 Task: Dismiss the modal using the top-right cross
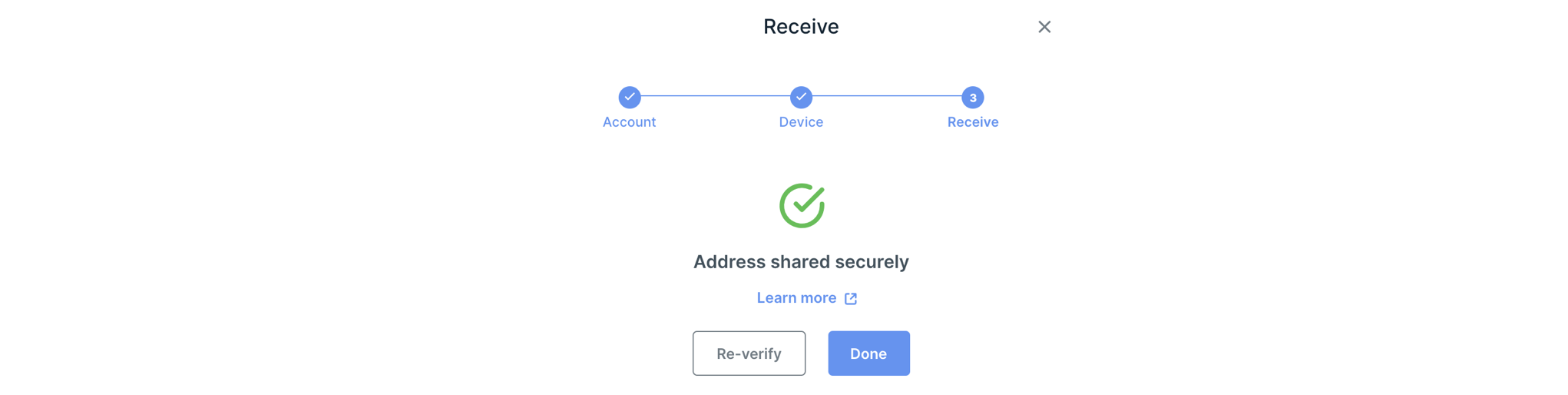pos(1044,27)
